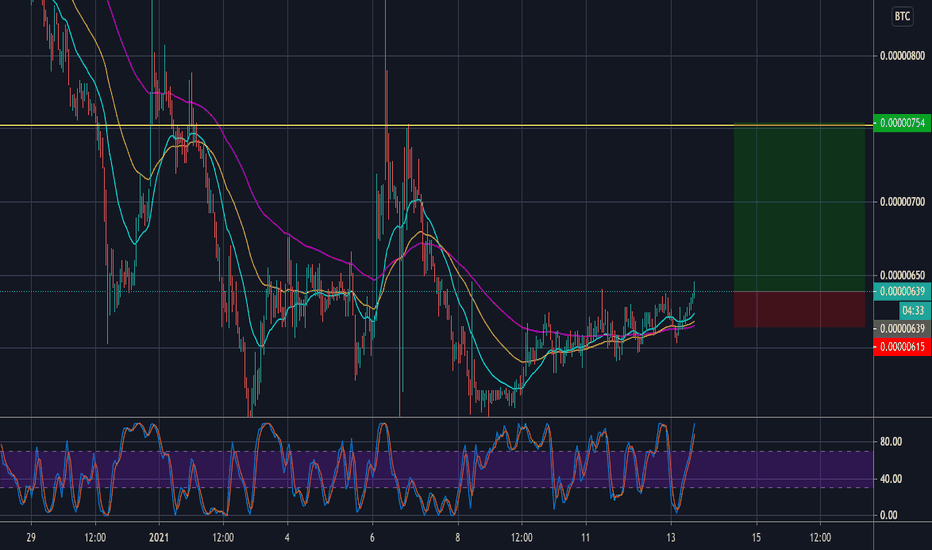Select the green profit zone of long position
The image size is (932, 550).
799,208
